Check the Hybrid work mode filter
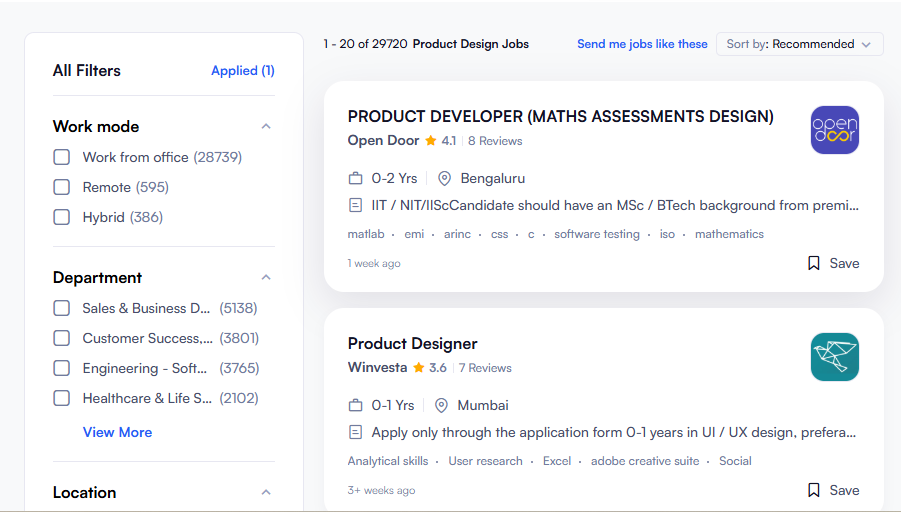 pyautogui.click(x=61, y=217)
